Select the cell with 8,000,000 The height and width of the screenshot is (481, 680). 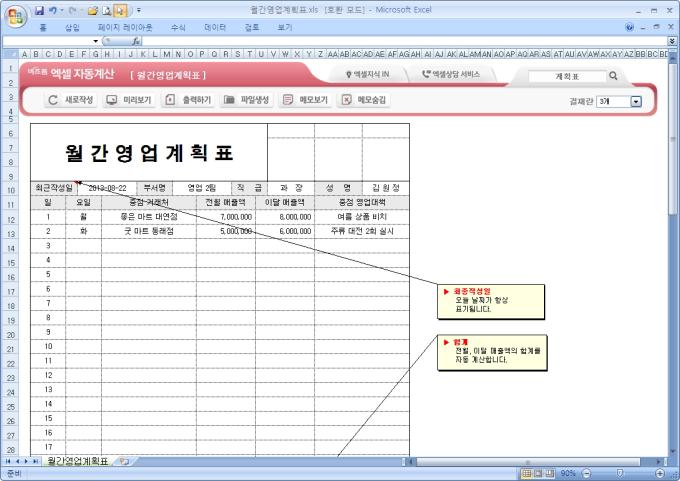pos(285,217)
